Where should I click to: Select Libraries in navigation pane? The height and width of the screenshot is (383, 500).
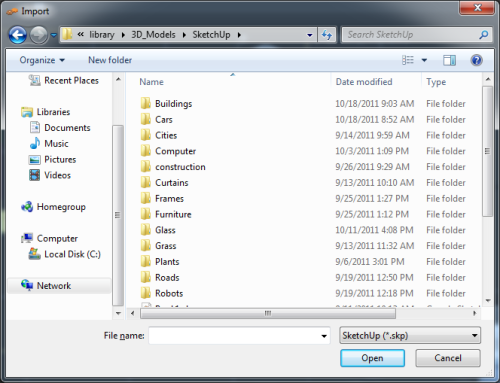coord(46,112)
